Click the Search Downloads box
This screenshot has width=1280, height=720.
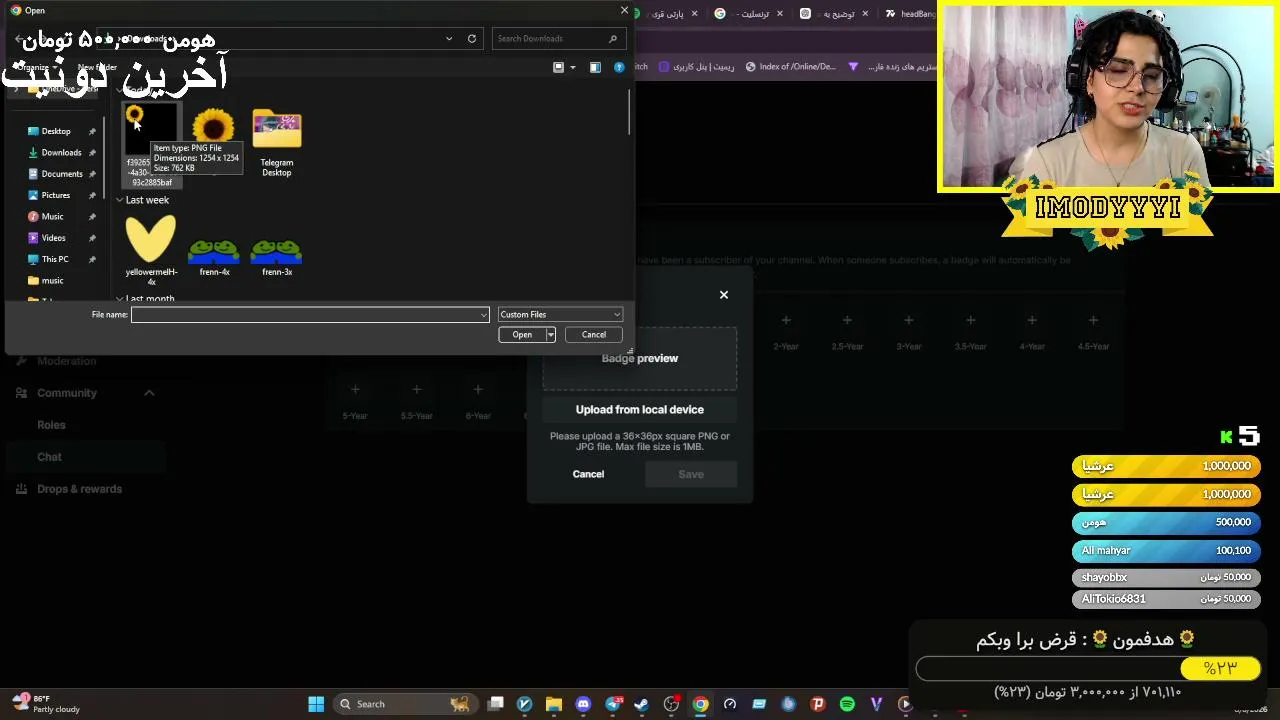pyautogui.click(x=559, y=39)
